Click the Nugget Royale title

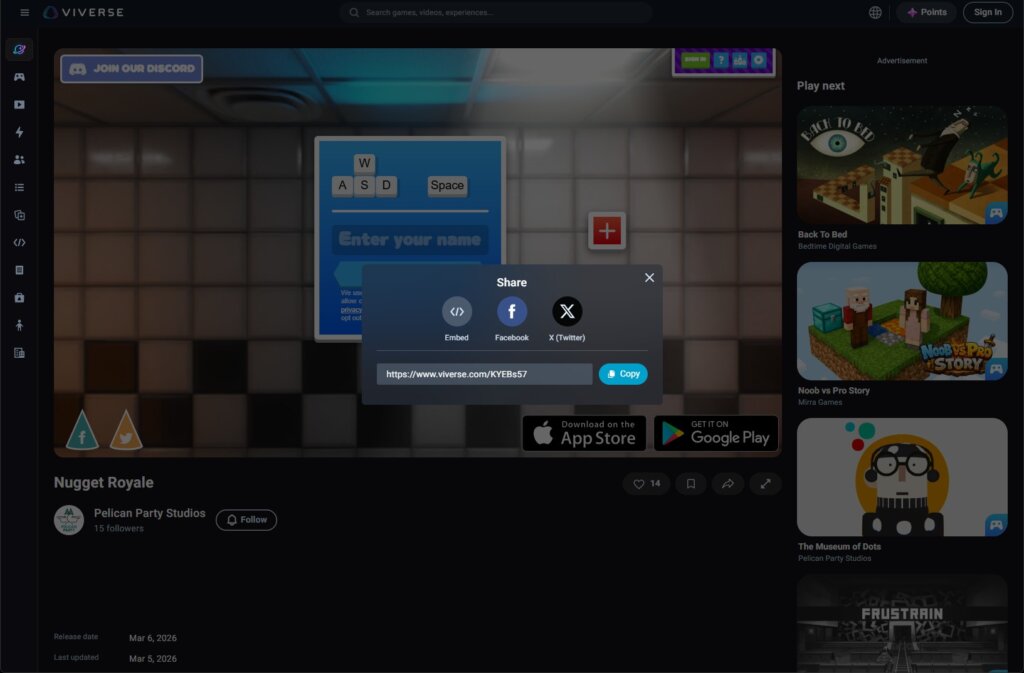click(104, 482)
